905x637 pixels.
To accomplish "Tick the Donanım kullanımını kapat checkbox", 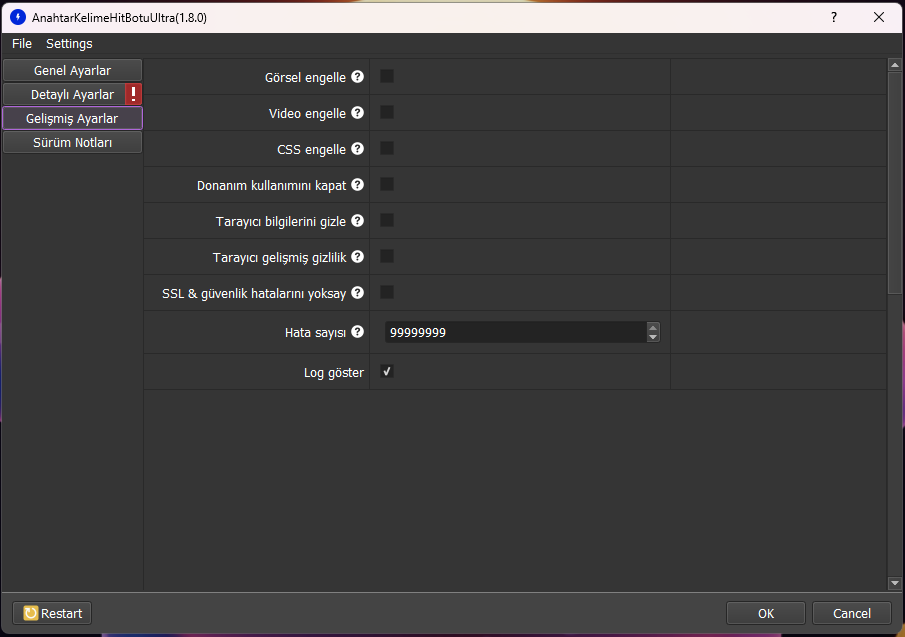I will click(x=387, y=184).
